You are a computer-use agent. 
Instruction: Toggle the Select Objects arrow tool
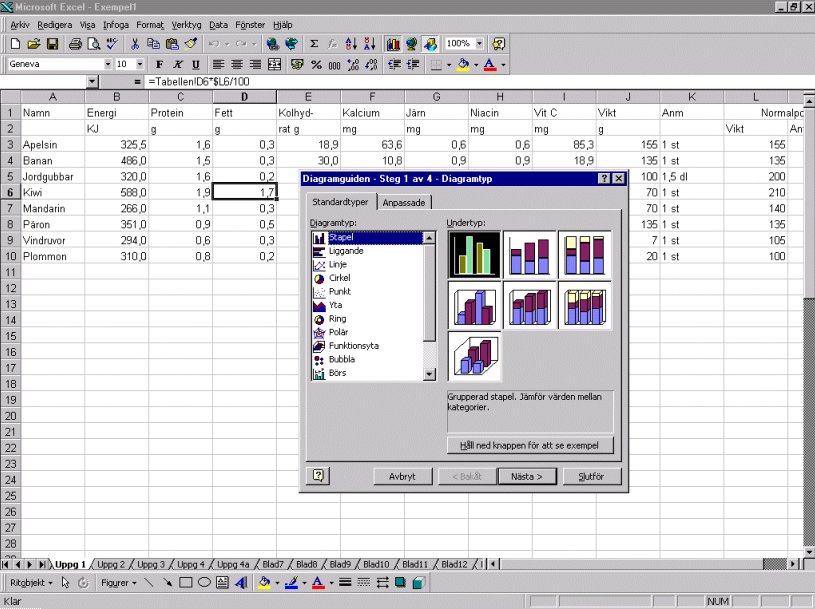point(65,582)
